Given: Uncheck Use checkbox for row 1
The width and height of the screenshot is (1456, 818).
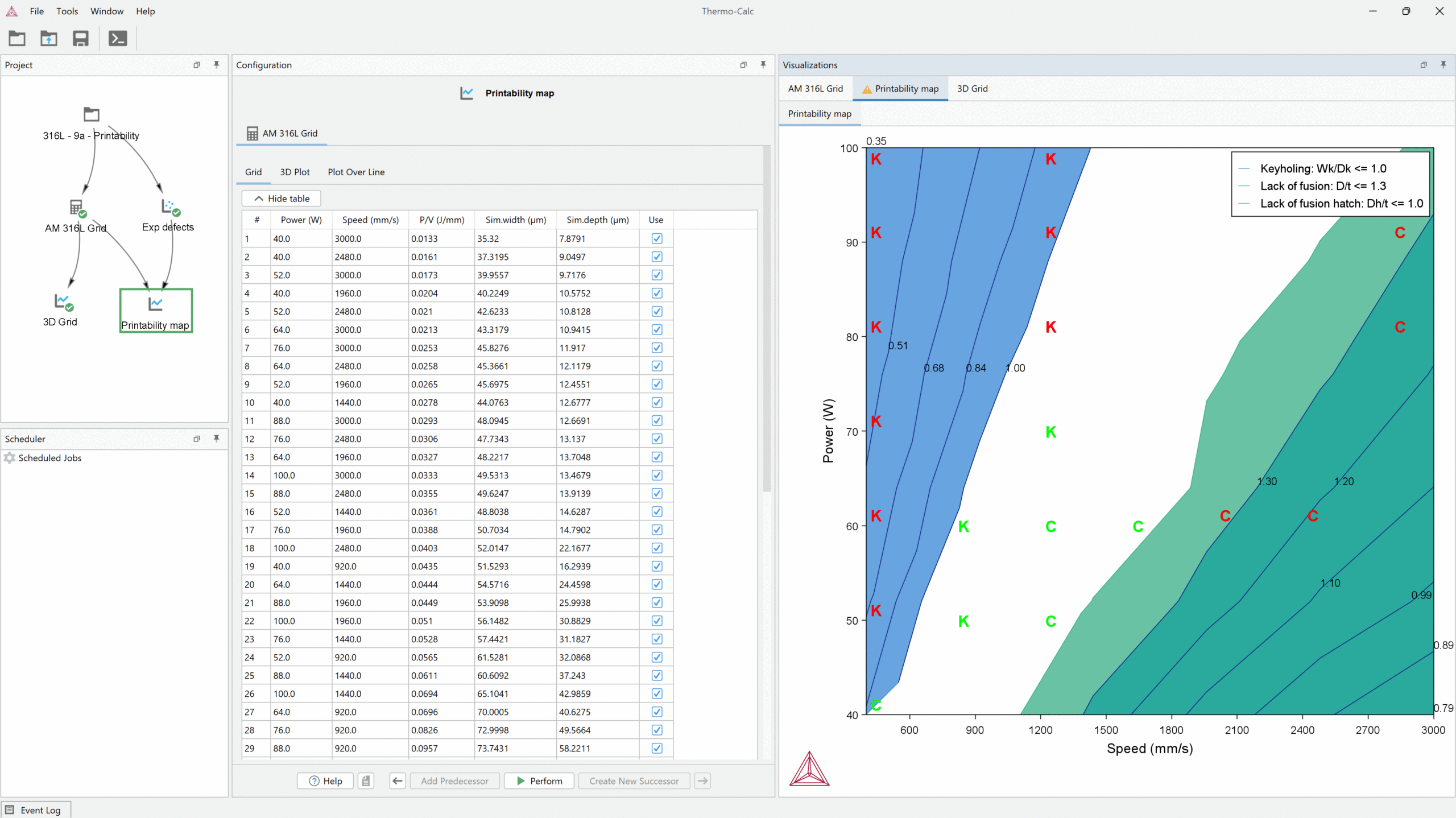Looking at the screenshot, I should coord(657,239).
